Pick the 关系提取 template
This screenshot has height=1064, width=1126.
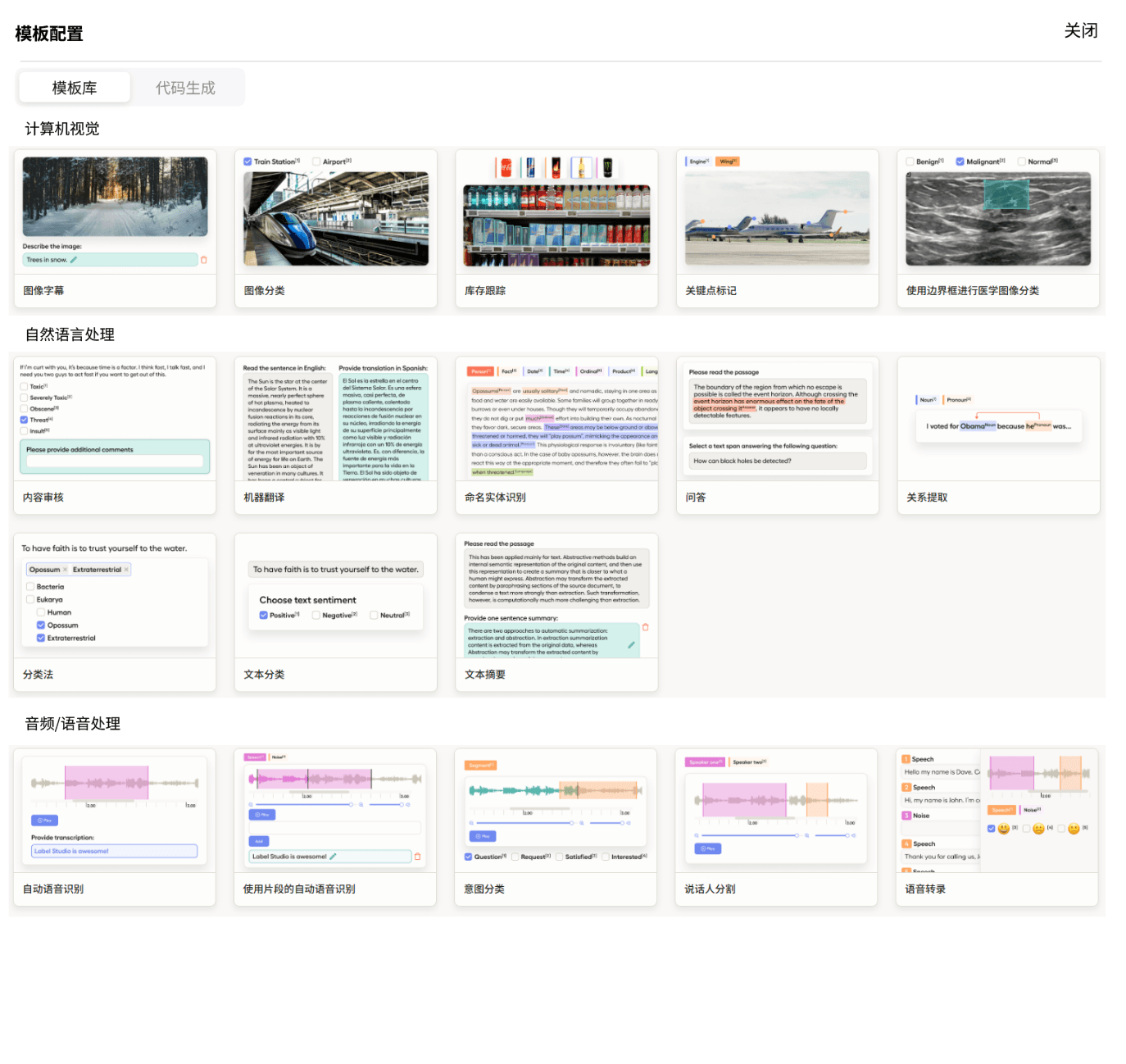pyautogui.click(x=998, y=434)
